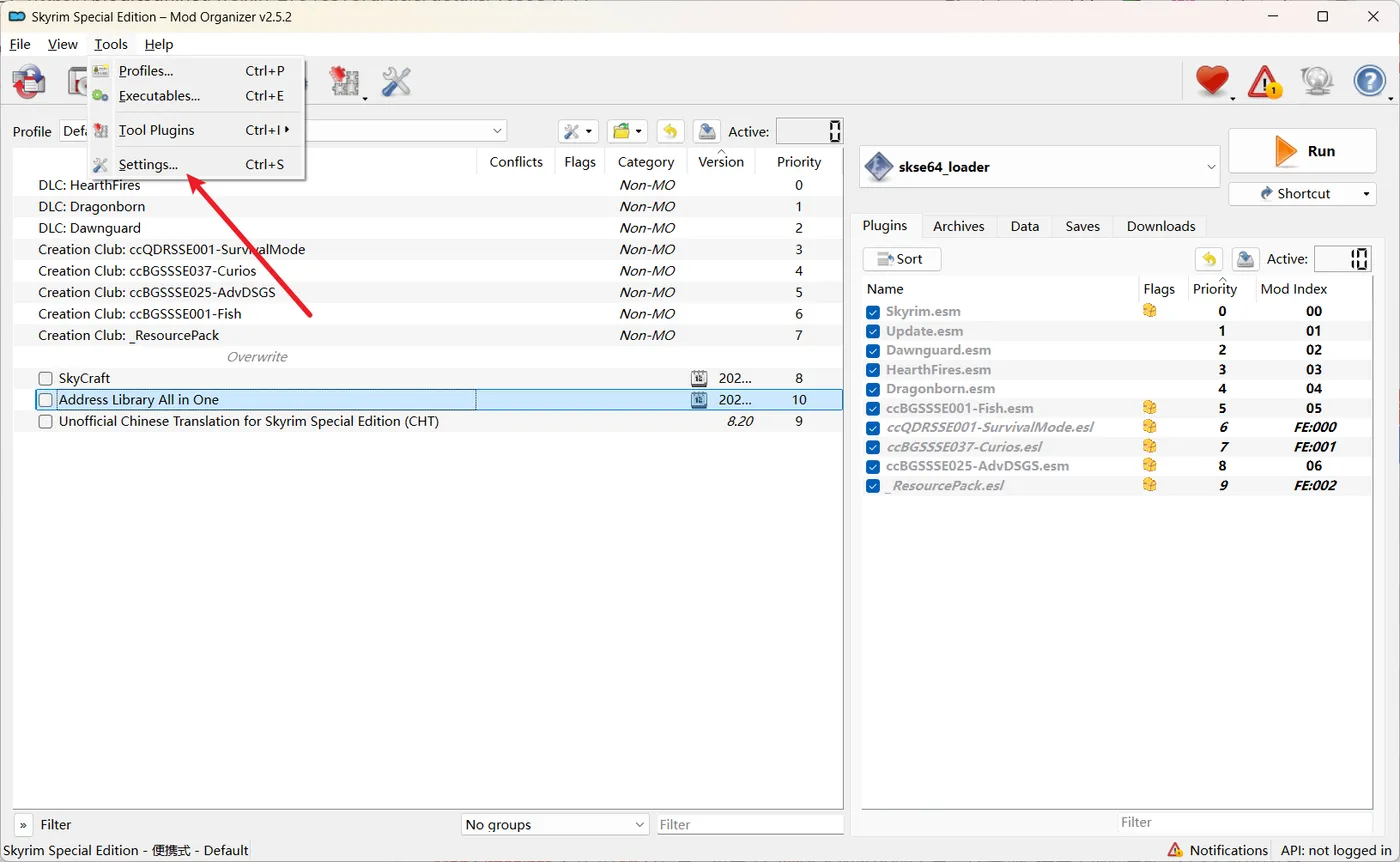Open the mod list wrench tools dropdown
The width and height of the screenshot is (1400, 862).
[x=579, y=131]
